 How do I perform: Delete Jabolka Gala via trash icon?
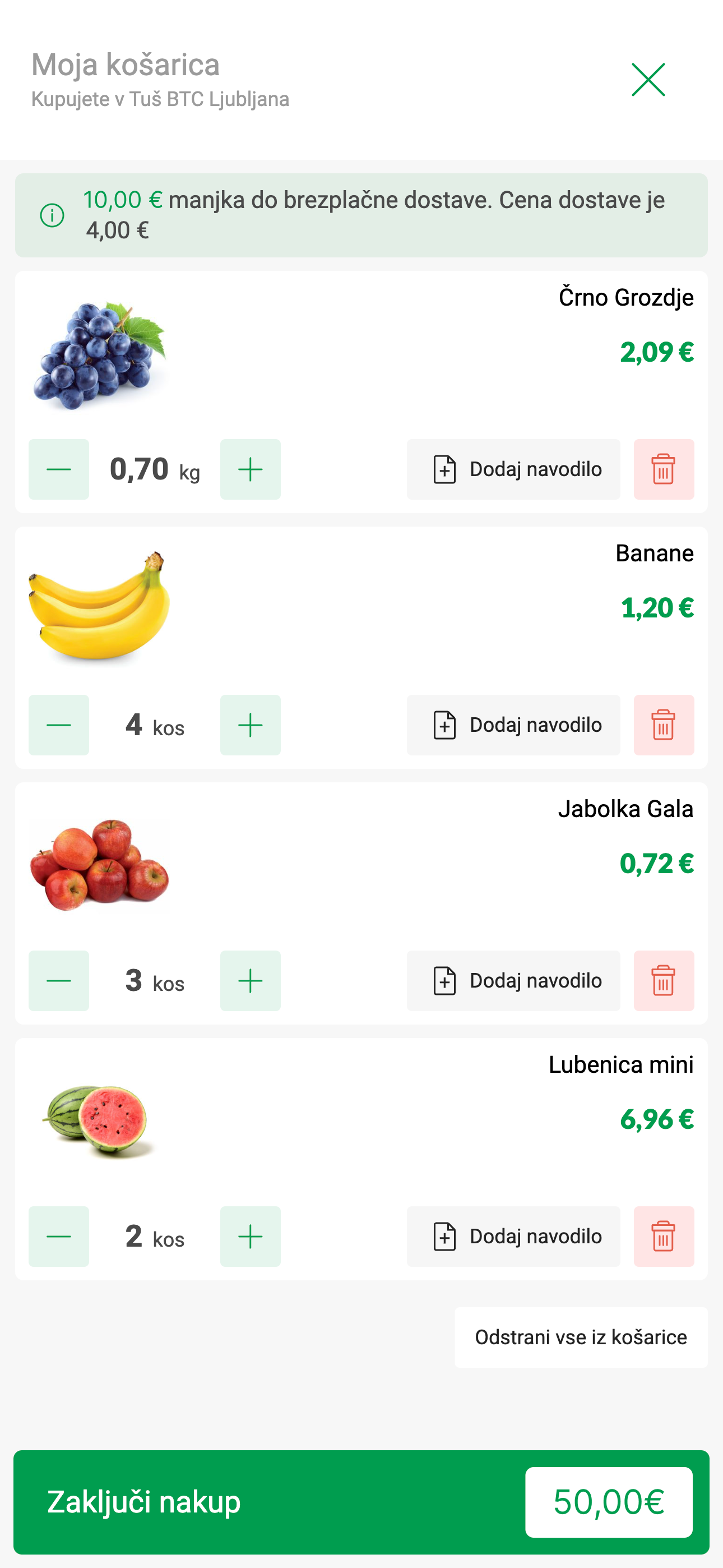[x=664, y=981]
